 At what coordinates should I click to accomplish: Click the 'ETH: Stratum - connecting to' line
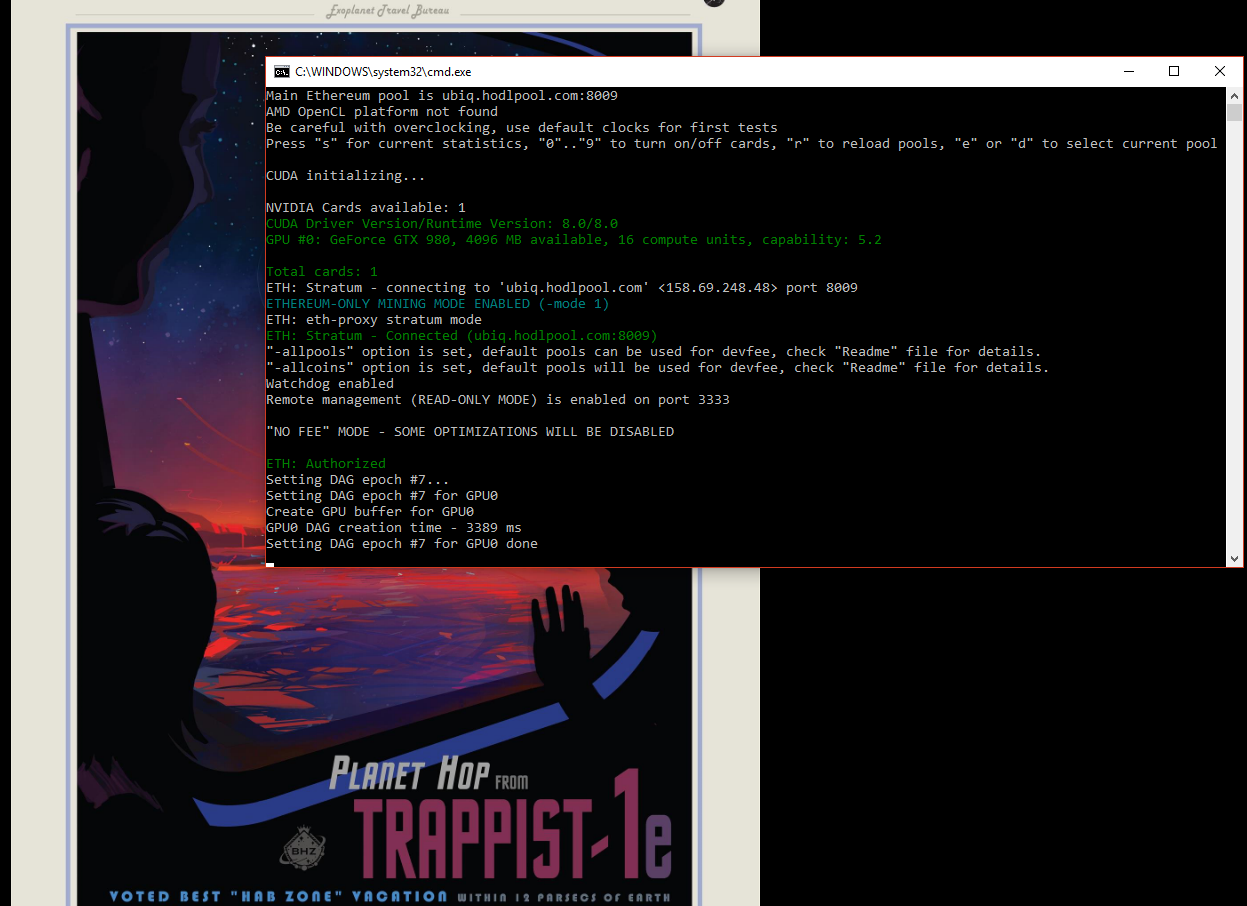(561, 288)
